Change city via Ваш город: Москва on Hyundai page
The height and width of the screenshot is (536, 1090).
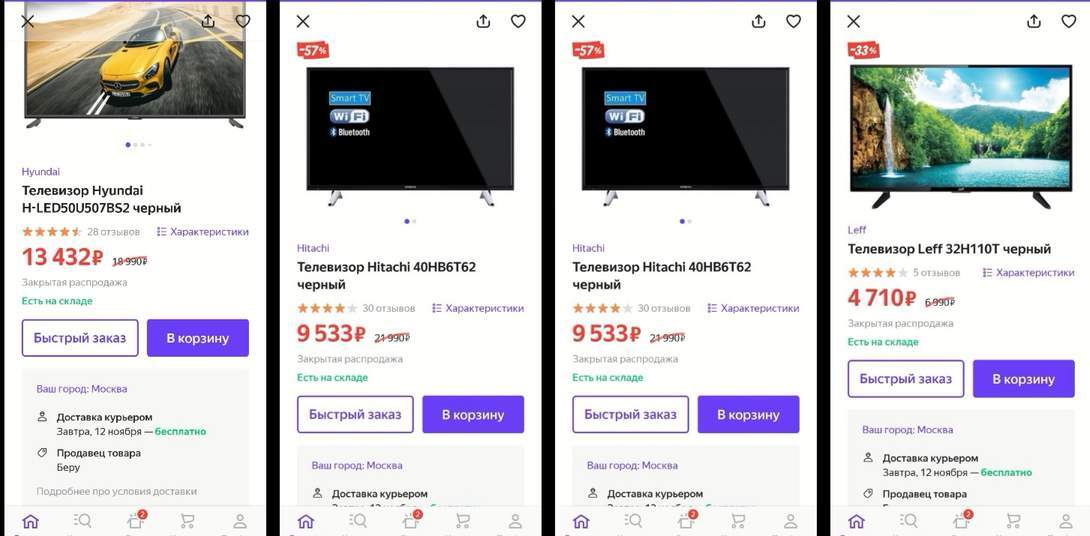click(x=82, y=389)
